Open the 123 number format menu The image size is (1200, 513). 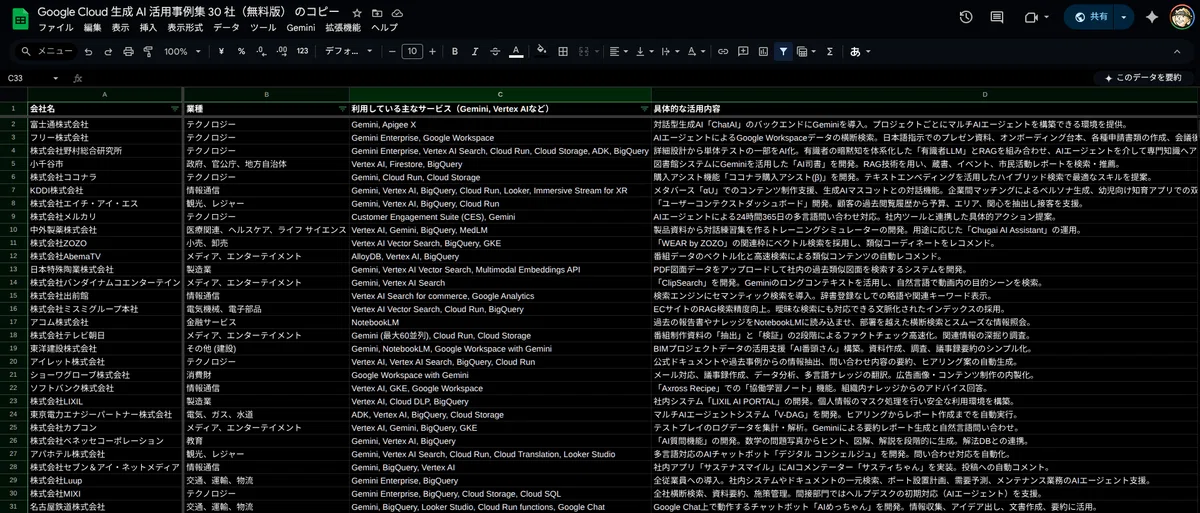[302, 51]
